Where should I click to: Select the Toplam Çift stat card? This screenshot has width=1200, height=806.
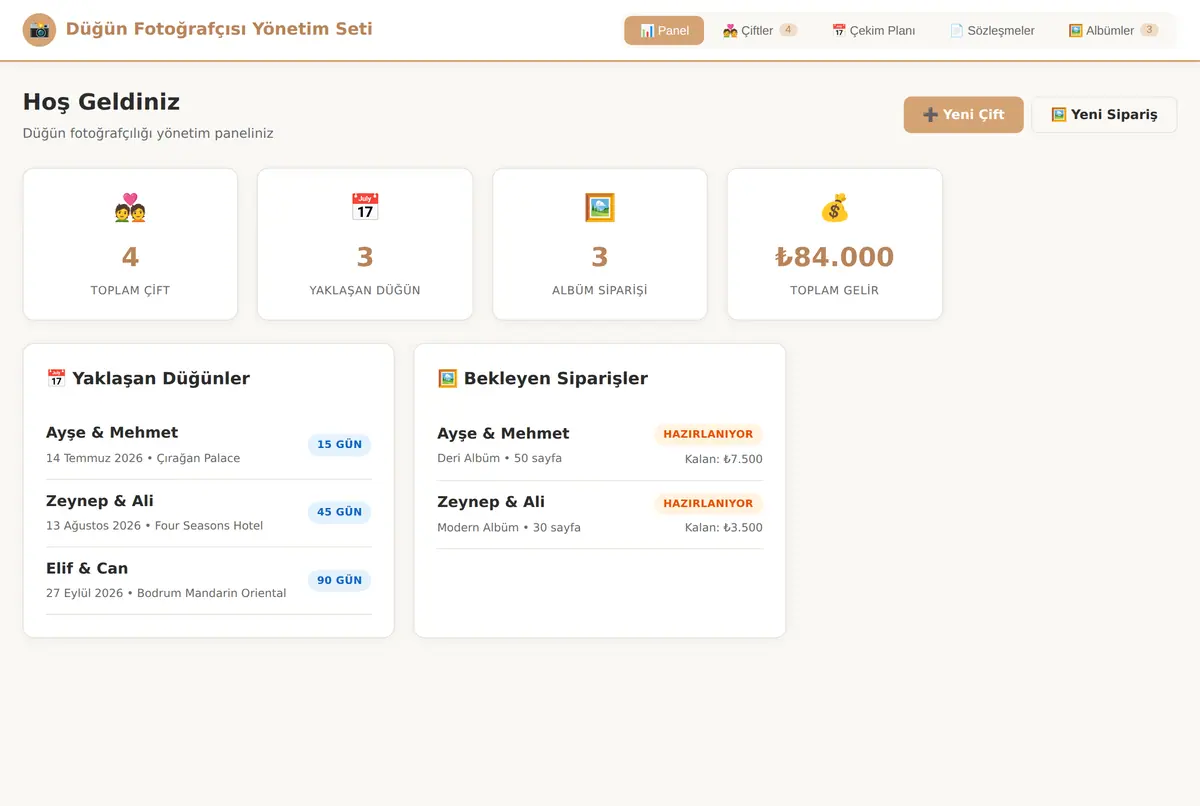[130, 244]
